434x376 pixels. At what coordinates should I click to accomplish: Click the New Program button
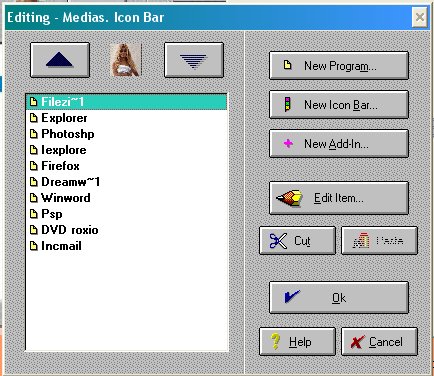click(x=339, y=66)
